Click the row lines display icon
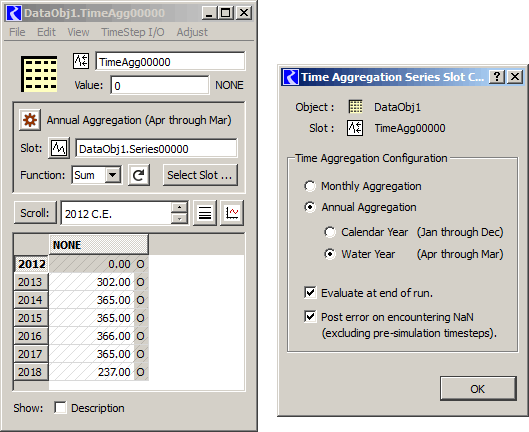Image resolution: width=529 pixels, height=432 pixels. tap(205, 213)
